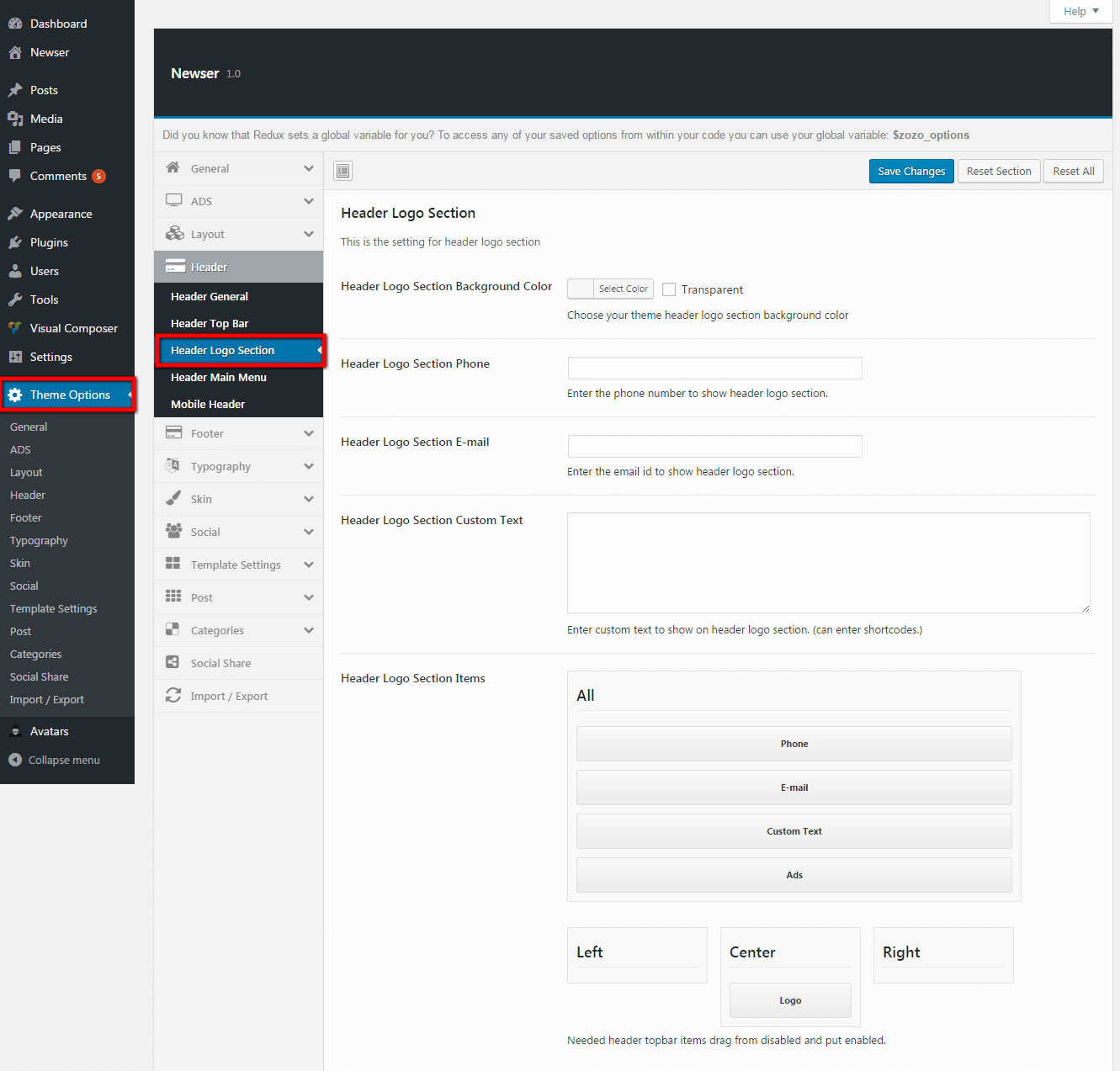Click the Dashboard gauge icon
1120x1071 pixels.
coord(15,24)
